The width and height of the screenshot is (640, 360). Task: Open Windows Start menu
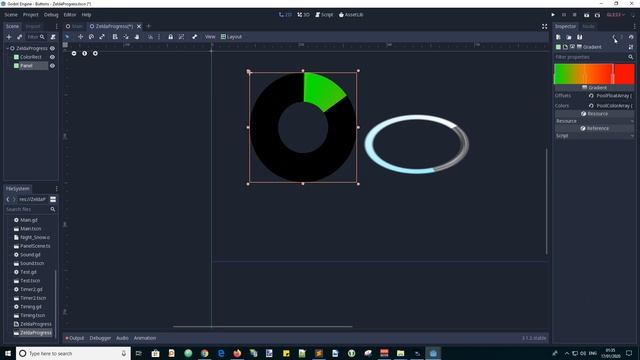(8, 353)
